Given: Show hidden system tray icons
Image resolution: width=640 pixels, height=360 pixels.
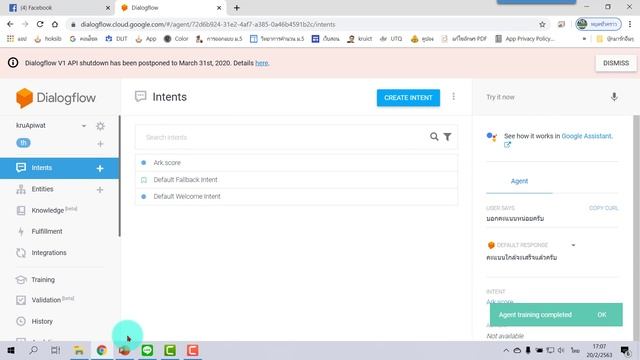Looking at the screenshot, I should coord(506,350).
